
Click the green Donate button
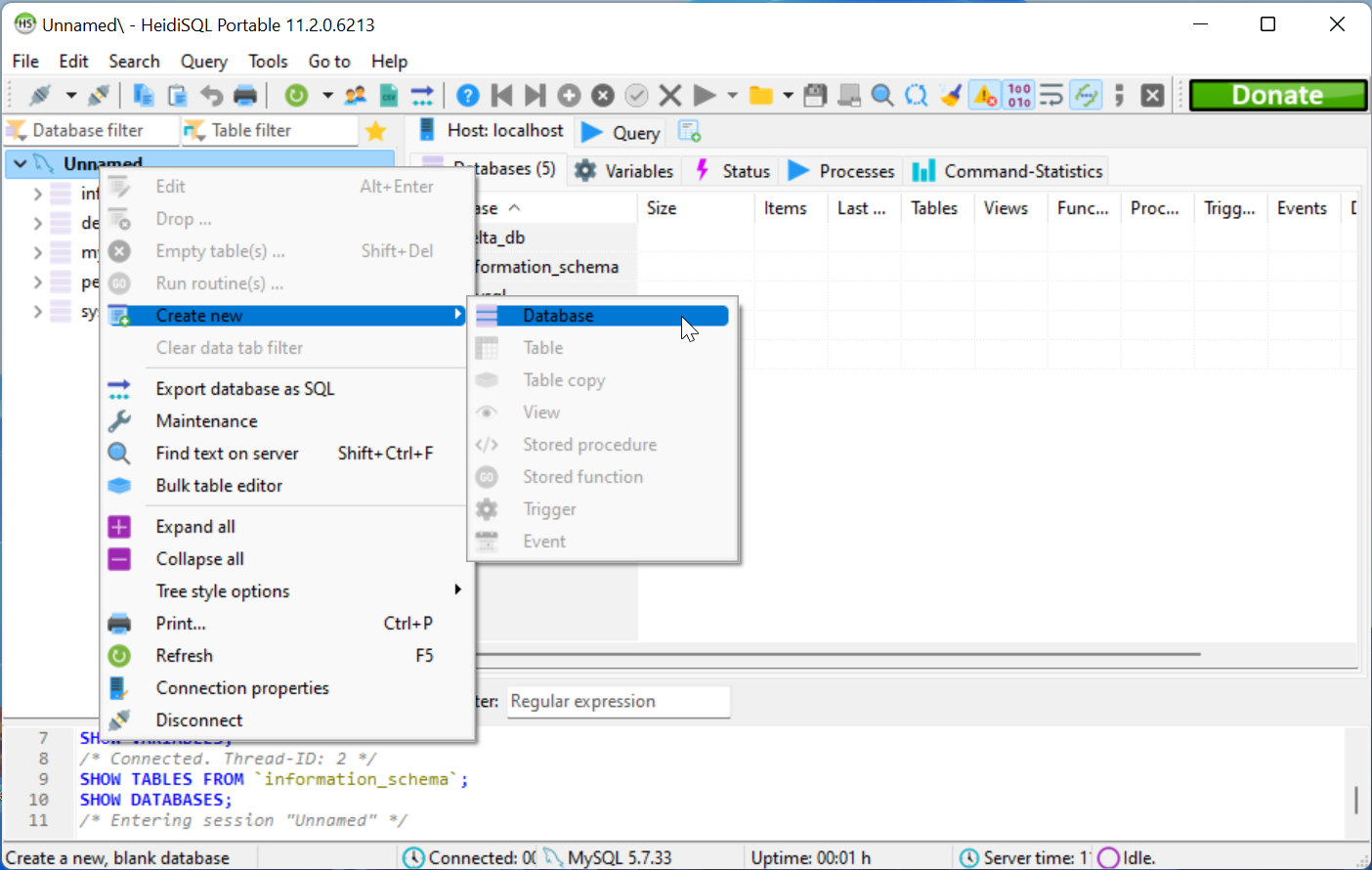tap(1278, 95)
